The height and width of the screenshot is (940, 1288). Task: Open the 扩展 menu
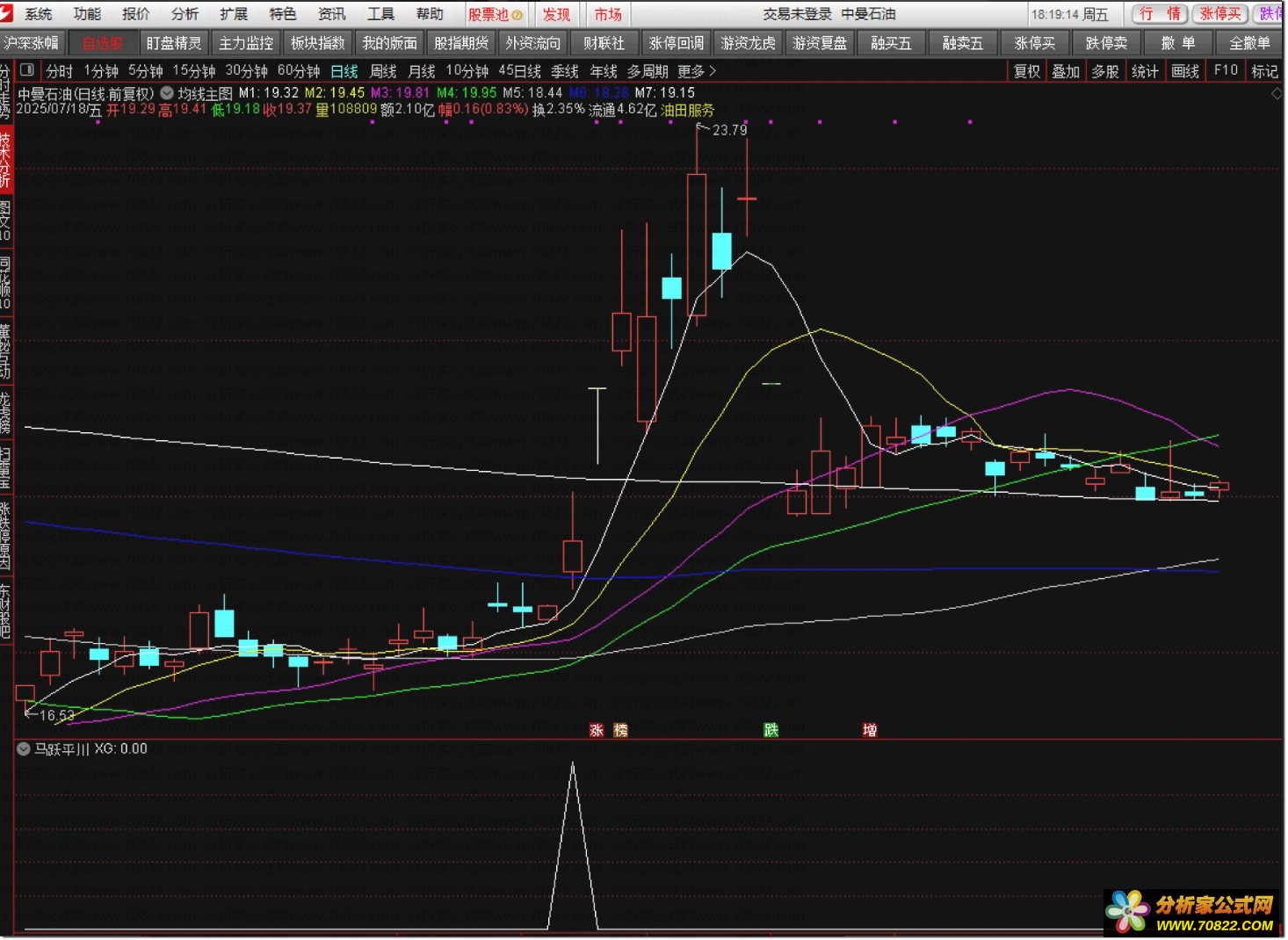234,14
